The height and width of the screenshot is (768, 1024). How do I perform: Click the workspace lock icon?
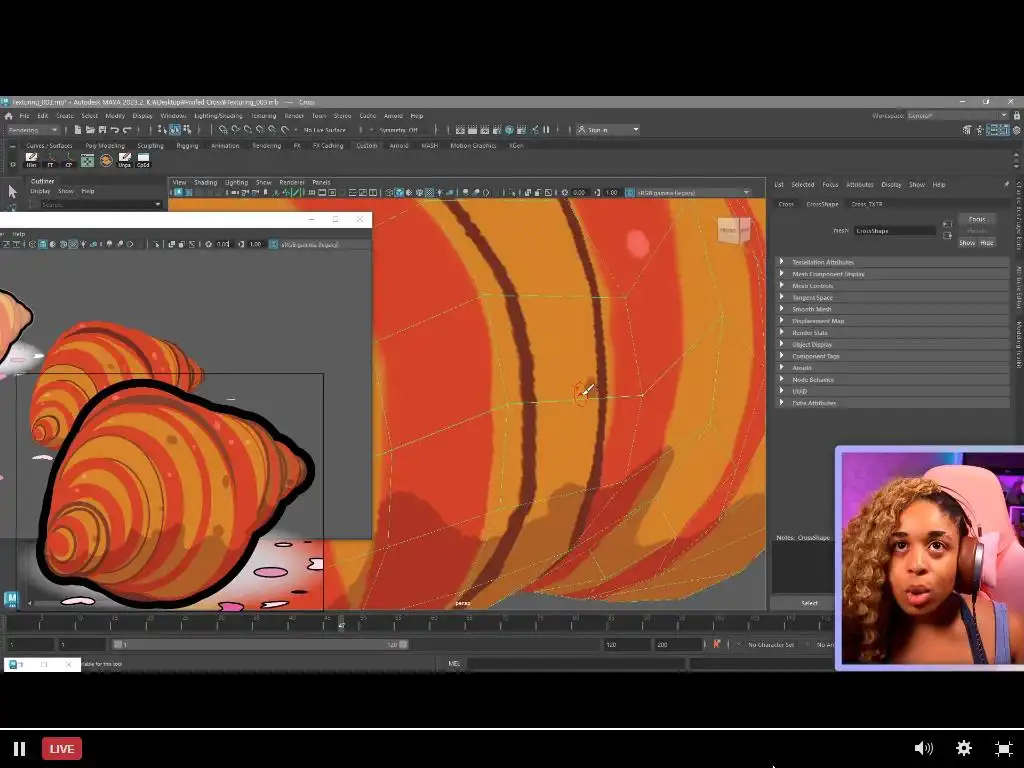point(1017,116)
